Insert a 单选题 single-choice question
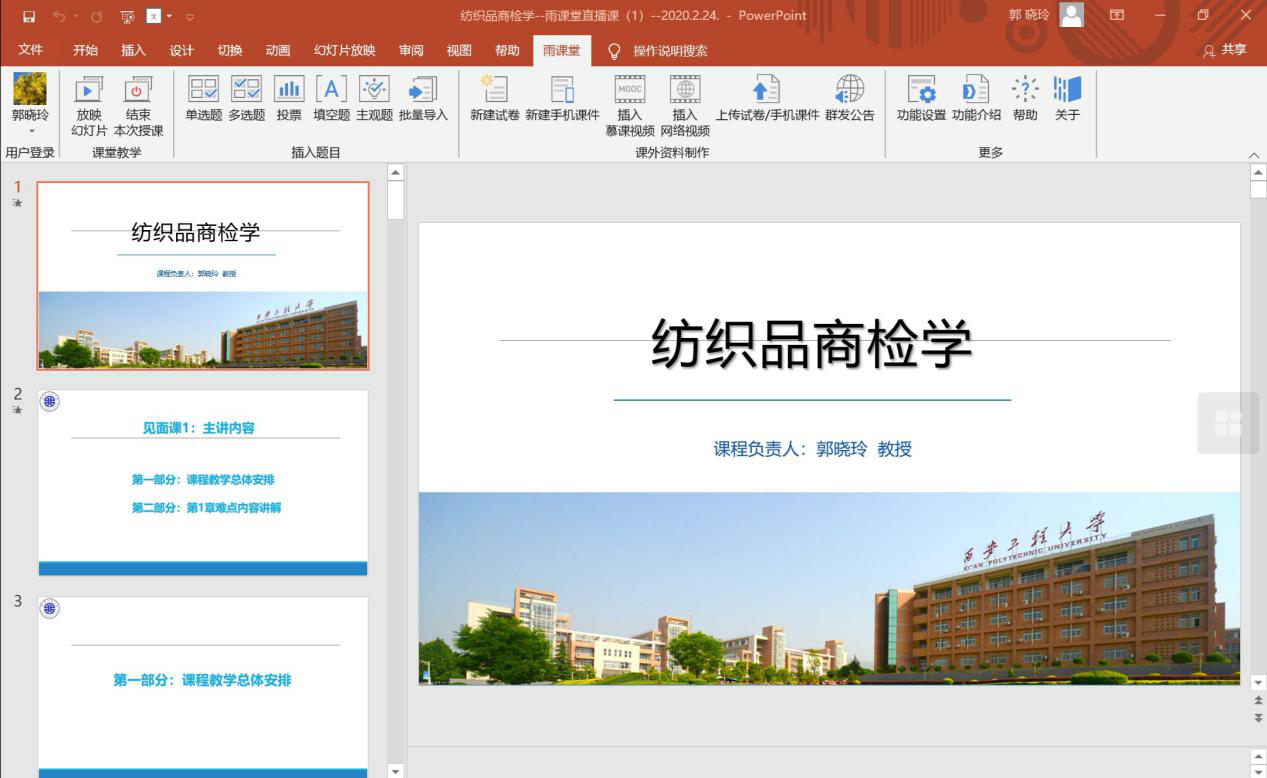Image resolution: width=1267 pixels, height=778 pixels. coord(203,91)
